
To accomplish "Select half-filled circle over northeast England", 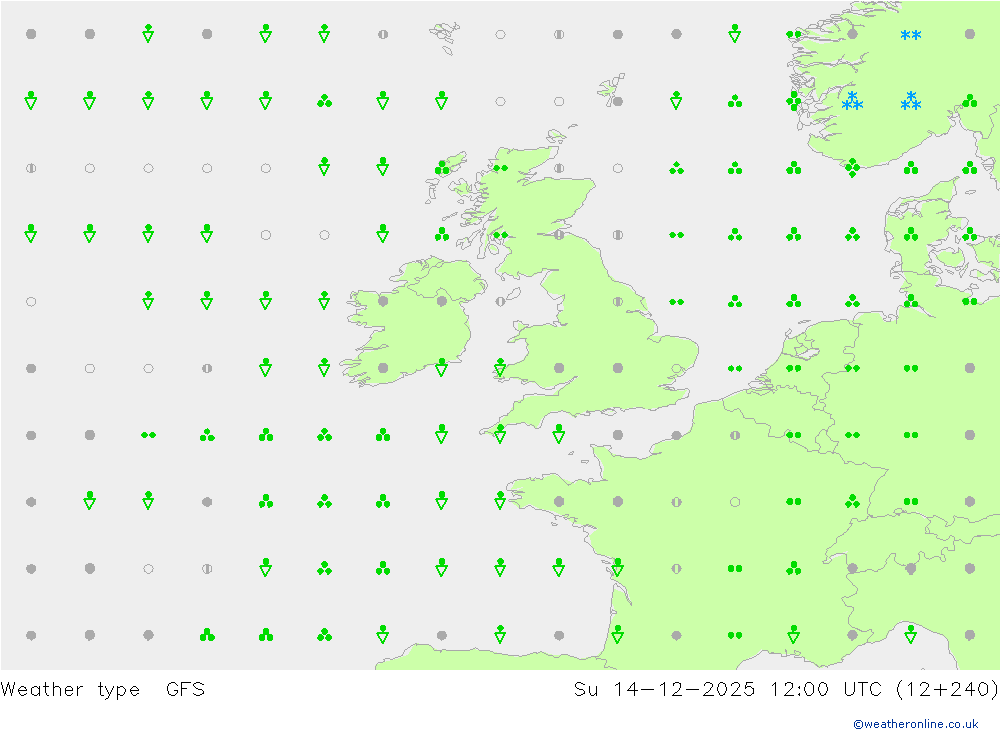I will 618,301.
